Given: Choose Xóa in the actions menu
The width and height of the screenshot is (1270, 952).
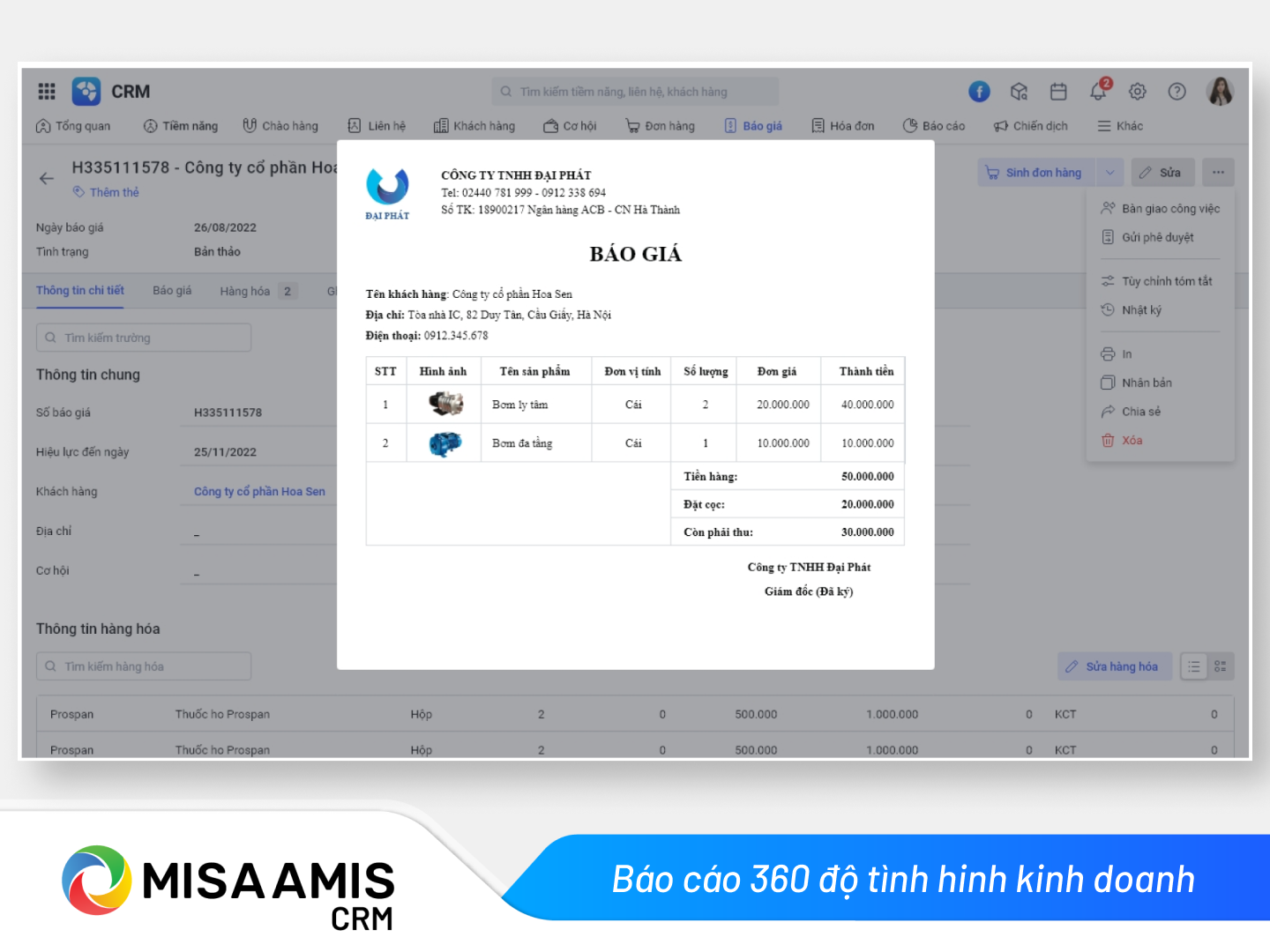Looking at the screenshot, I should click(x=1132, y=441).
